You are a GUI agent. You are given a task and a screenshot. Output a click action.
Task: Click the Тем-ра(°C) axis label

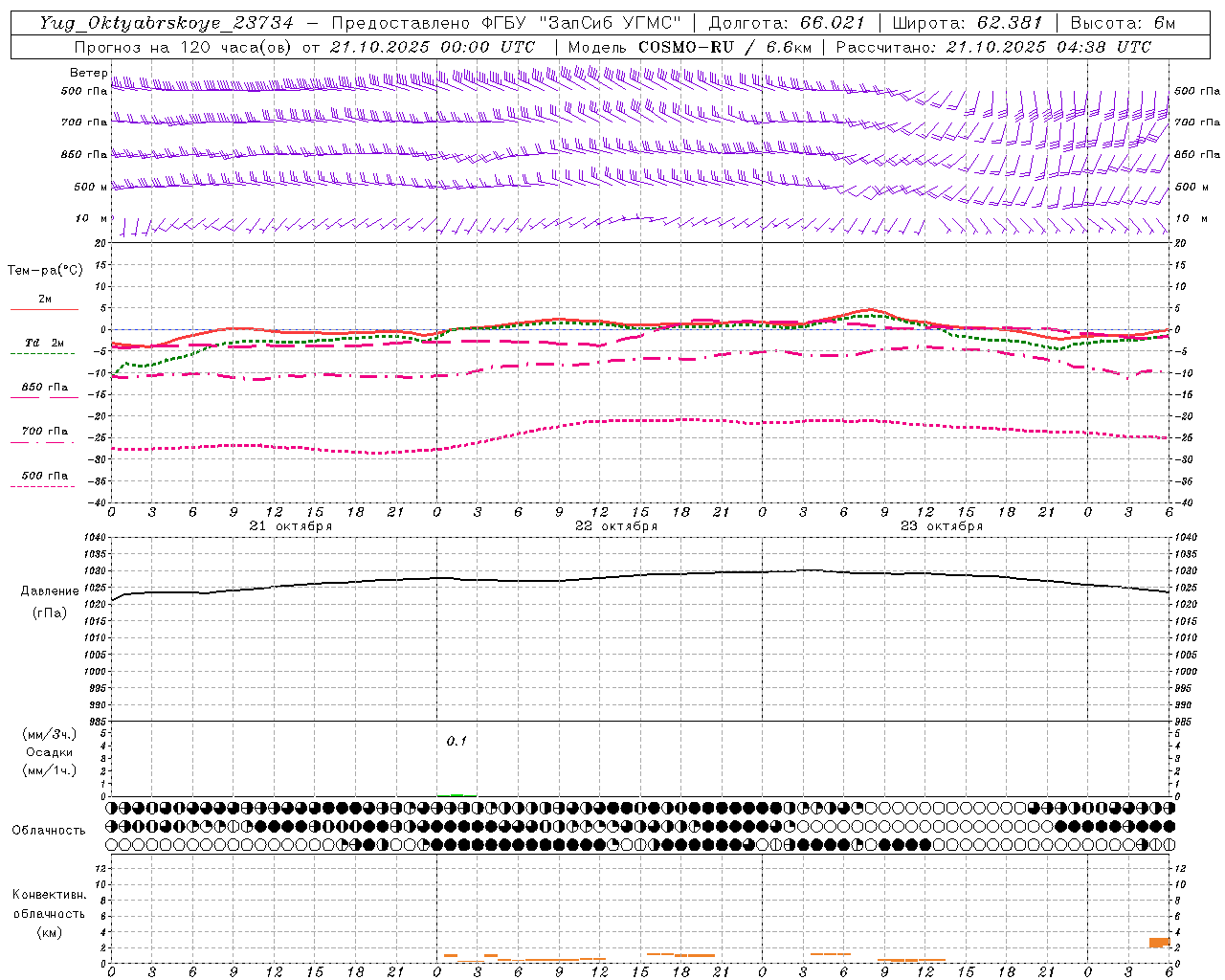coord(45,271)
